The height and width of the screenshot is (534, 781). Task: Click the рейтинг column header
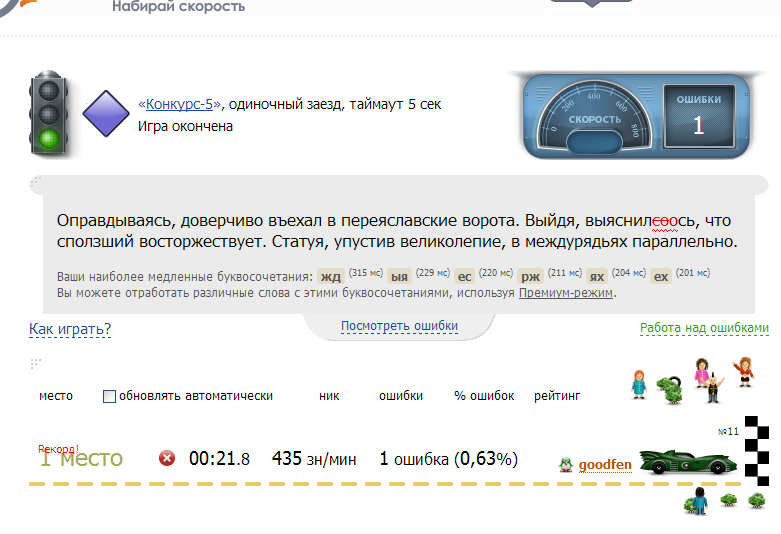click(557, 396)
